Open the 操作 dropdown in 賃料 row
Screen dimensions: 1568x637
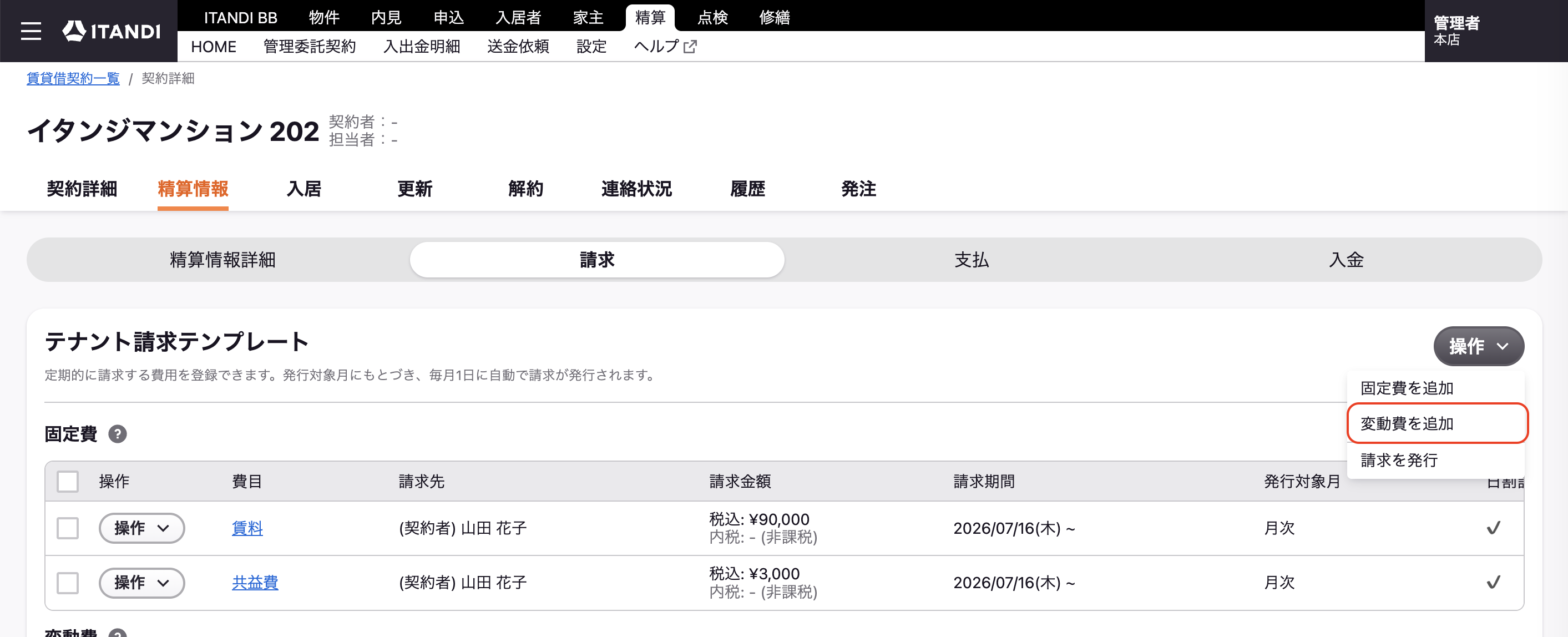pyautogui.click(x=142, y=527)
